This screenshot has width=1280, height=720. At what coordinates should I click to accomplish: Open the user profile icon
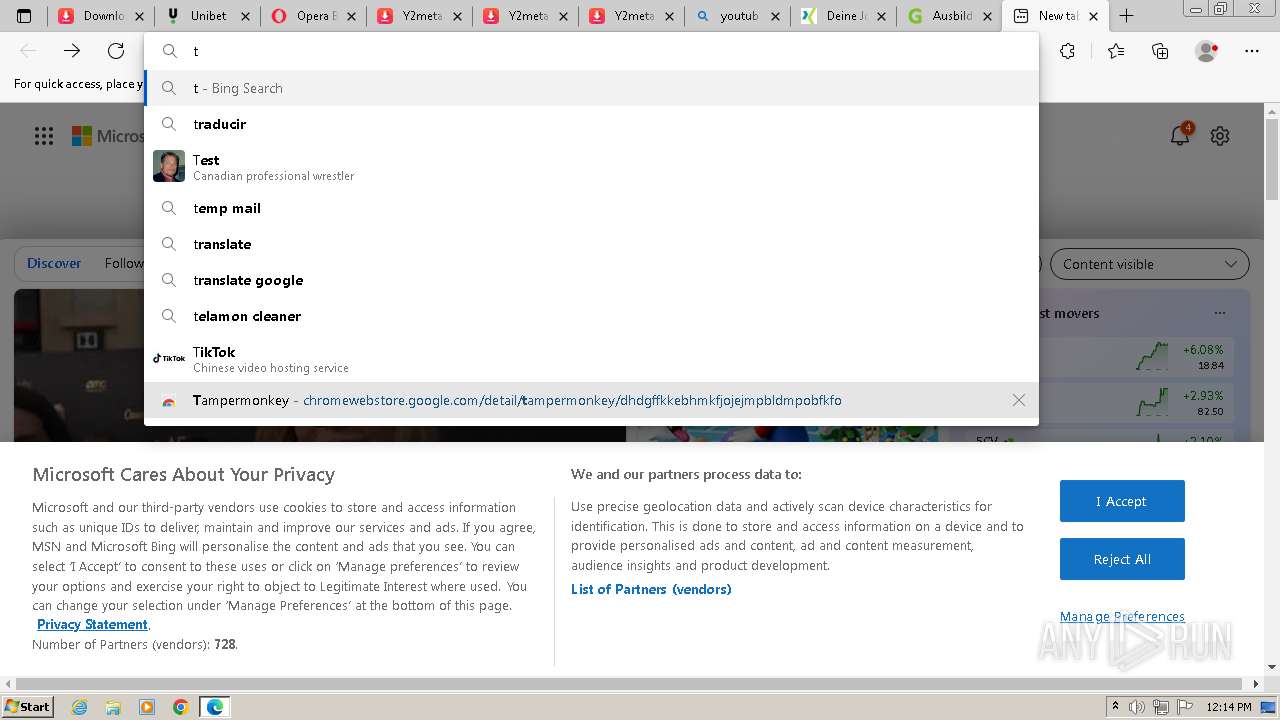[x=1206, y=51]
